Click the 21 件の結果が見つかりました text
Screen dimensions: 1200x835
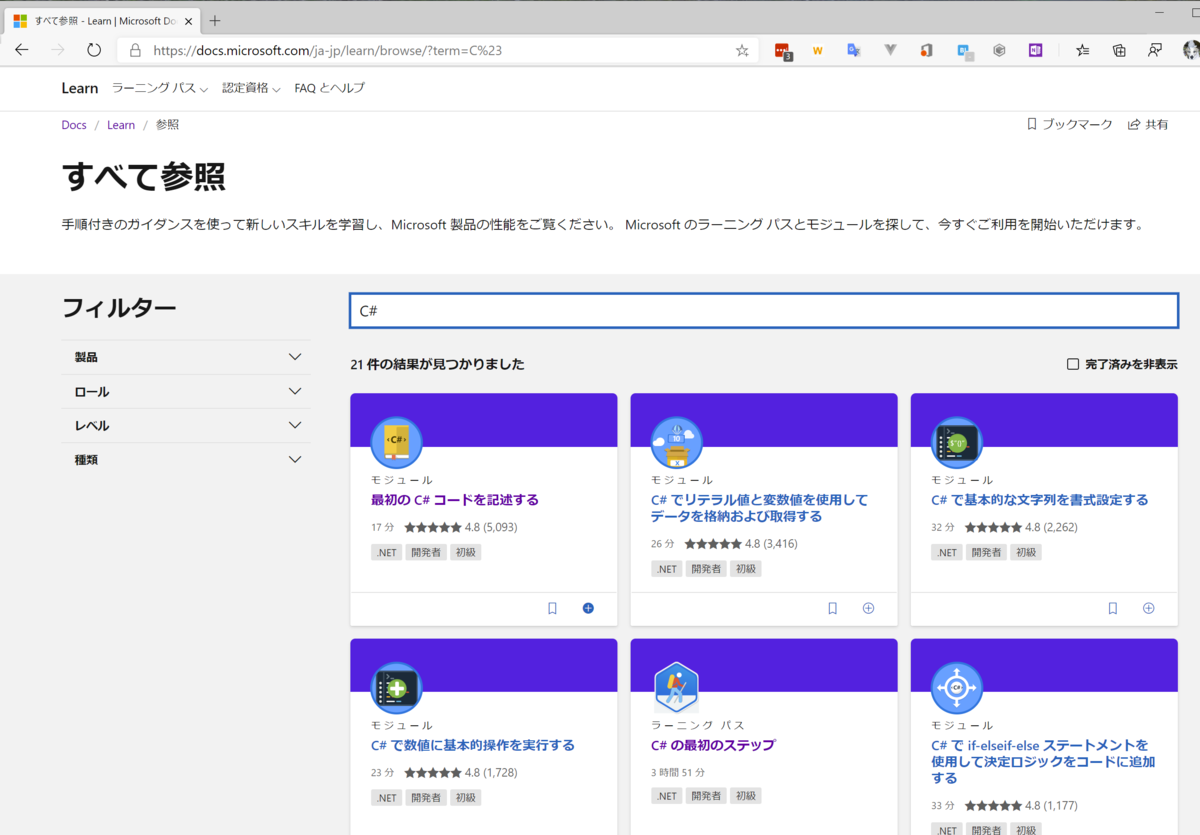click(437, 364)
